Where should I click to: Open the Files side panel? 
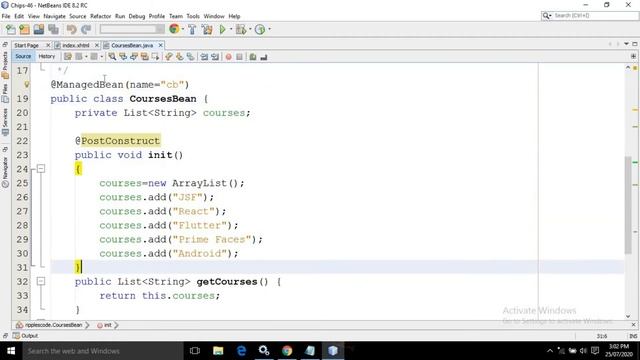pyautogui.click(x=5, y=93)
